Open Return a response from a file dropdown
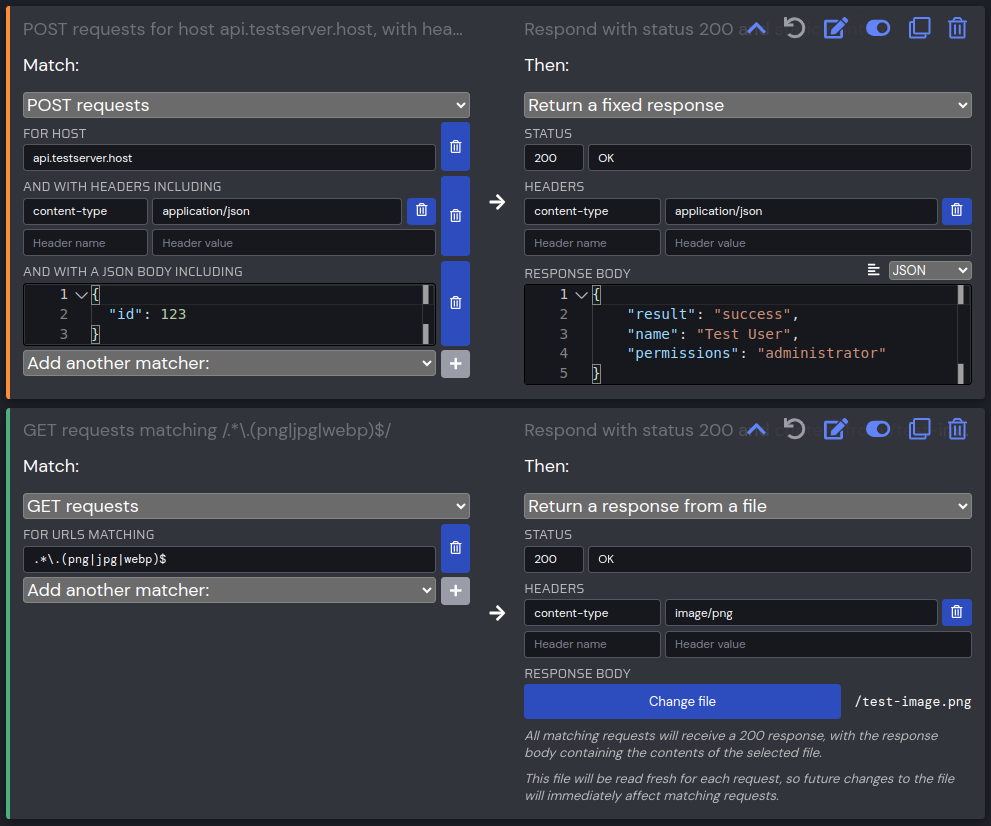This screenshot has height=826, width=991. point(747,506)
